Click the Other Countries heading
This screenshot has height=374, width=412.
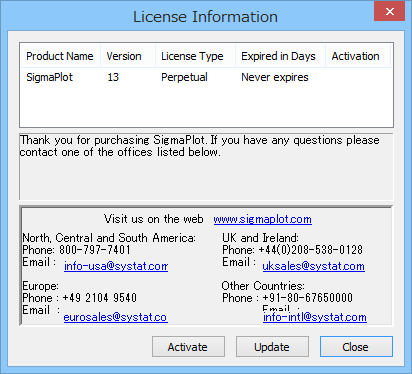pos(263,286)
